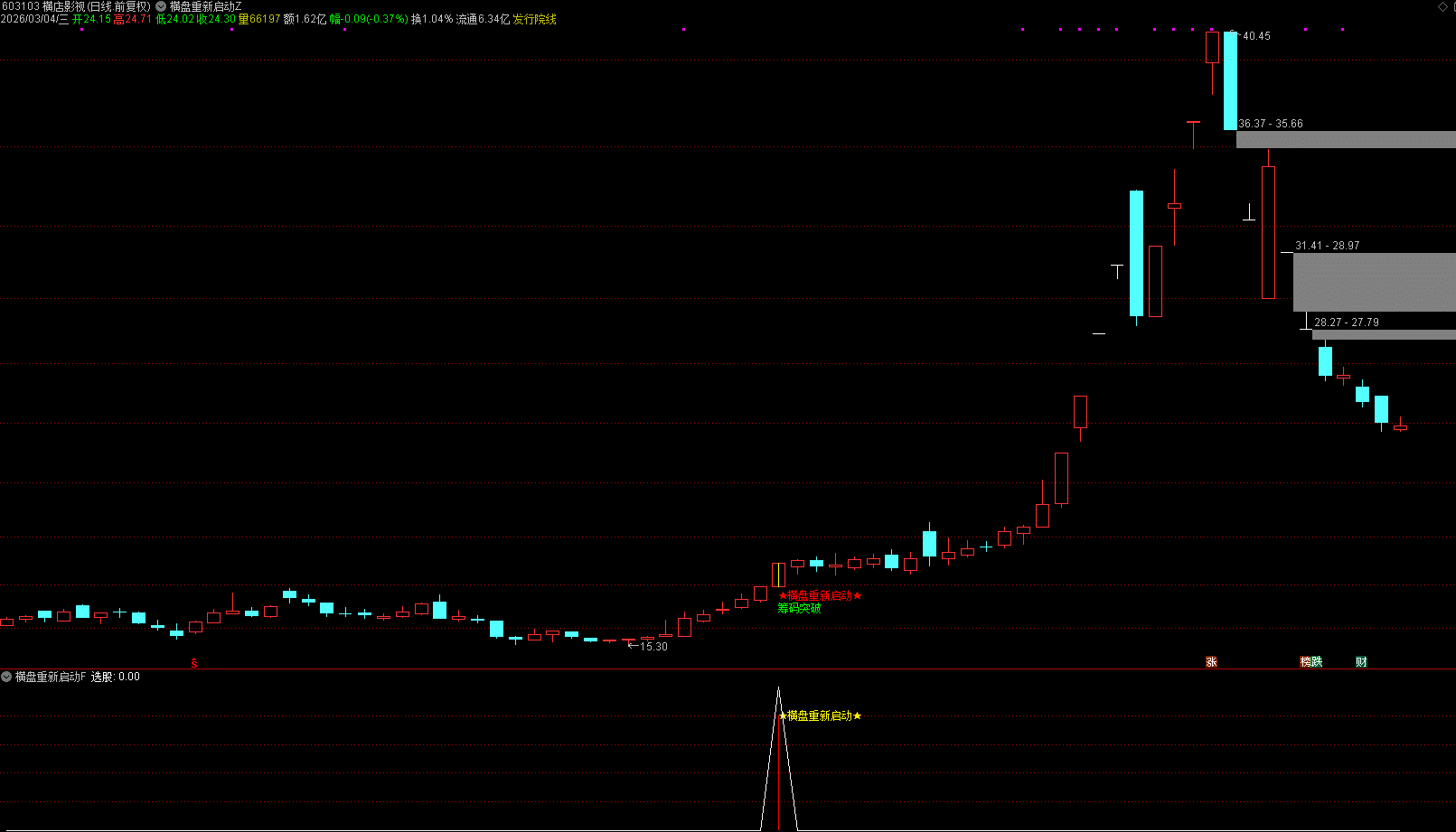Viewport: 1456px width, 832px height.
Task: Select the 36.37 - 35.66 gap zone
Action: 1345,139
